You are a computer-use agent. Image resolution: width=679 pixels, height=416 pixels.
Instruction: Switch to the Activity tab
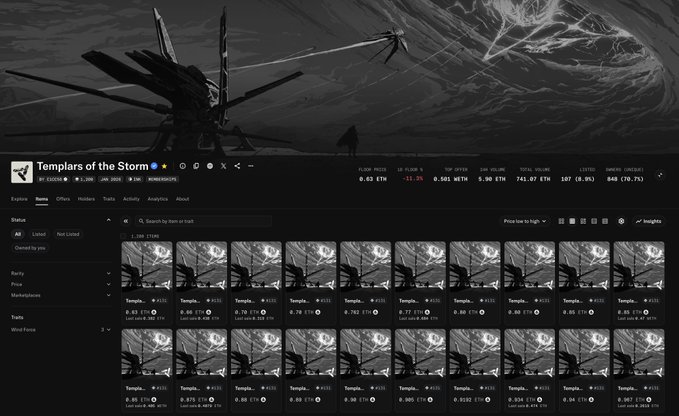pos(131,199)
